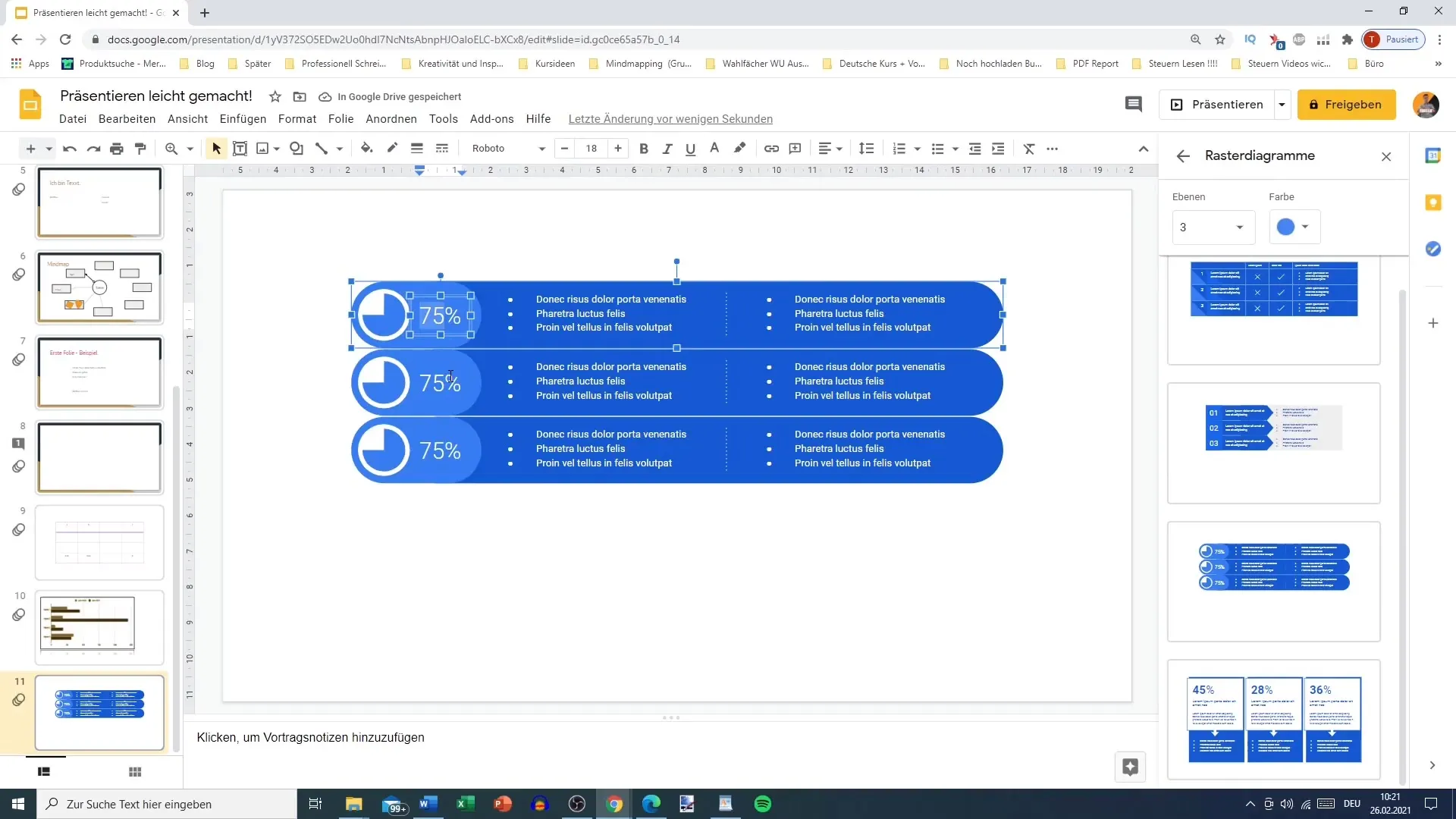Viewport: 1456px width, 819px height.
Task: Click the border color pencil
Action: (x=392, y=149)
